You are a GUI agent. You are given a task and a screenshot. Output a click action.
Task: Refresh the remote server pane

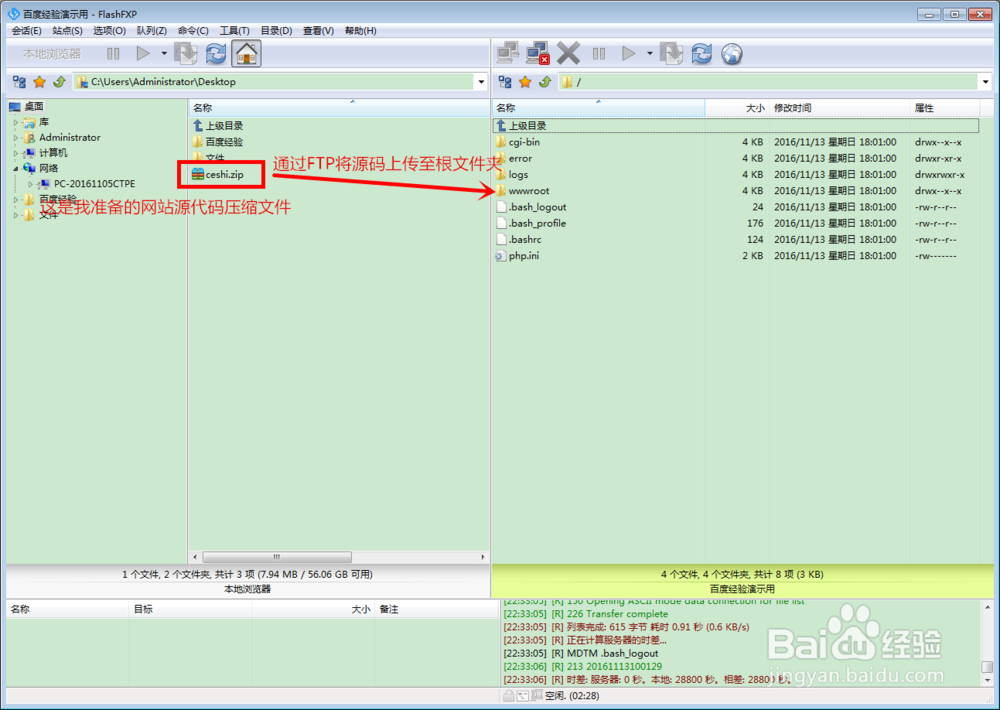click(702, 54)
